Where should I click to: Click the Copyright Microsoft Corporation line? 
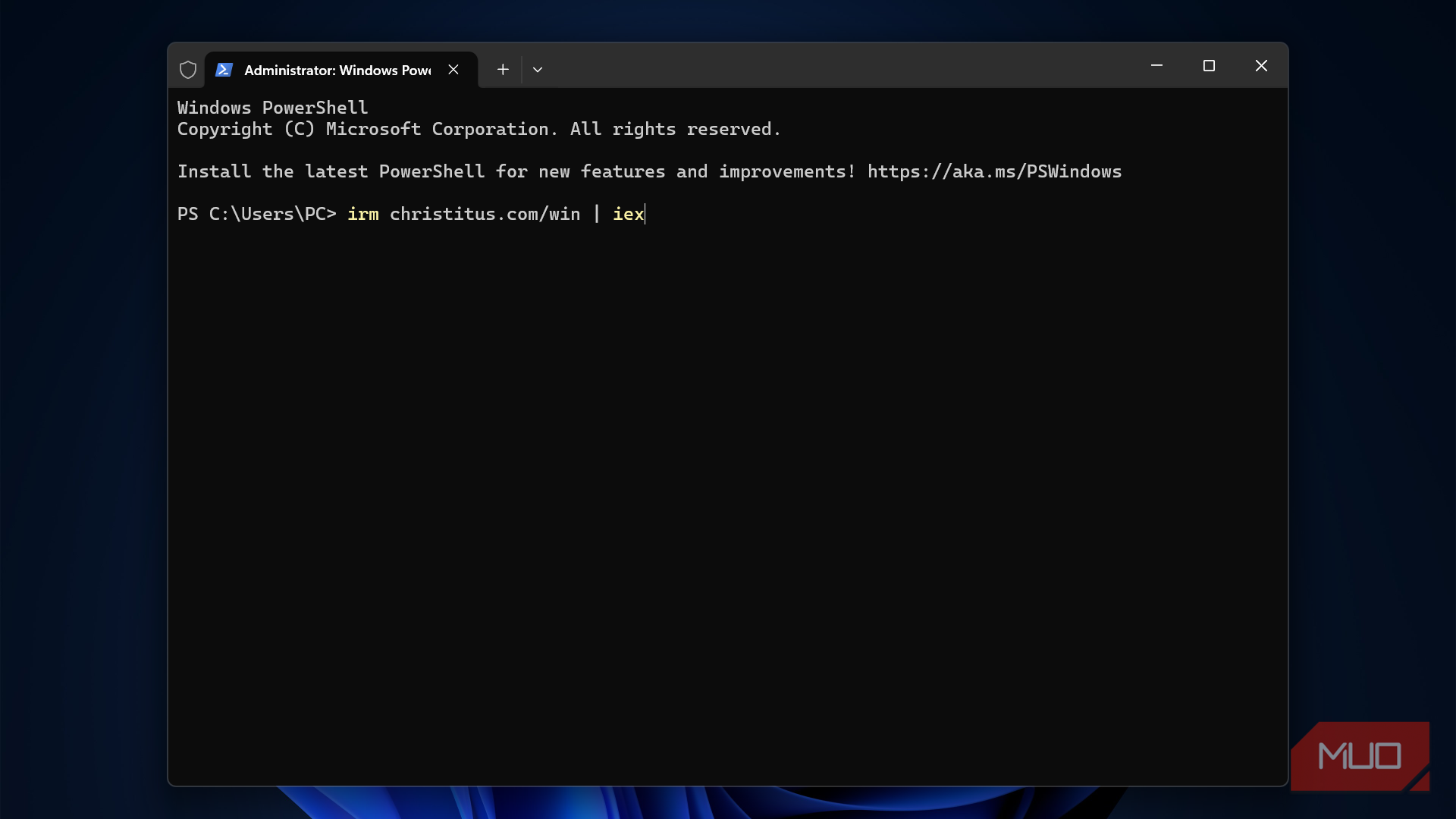pyautogui.click(x=478, y=130)
